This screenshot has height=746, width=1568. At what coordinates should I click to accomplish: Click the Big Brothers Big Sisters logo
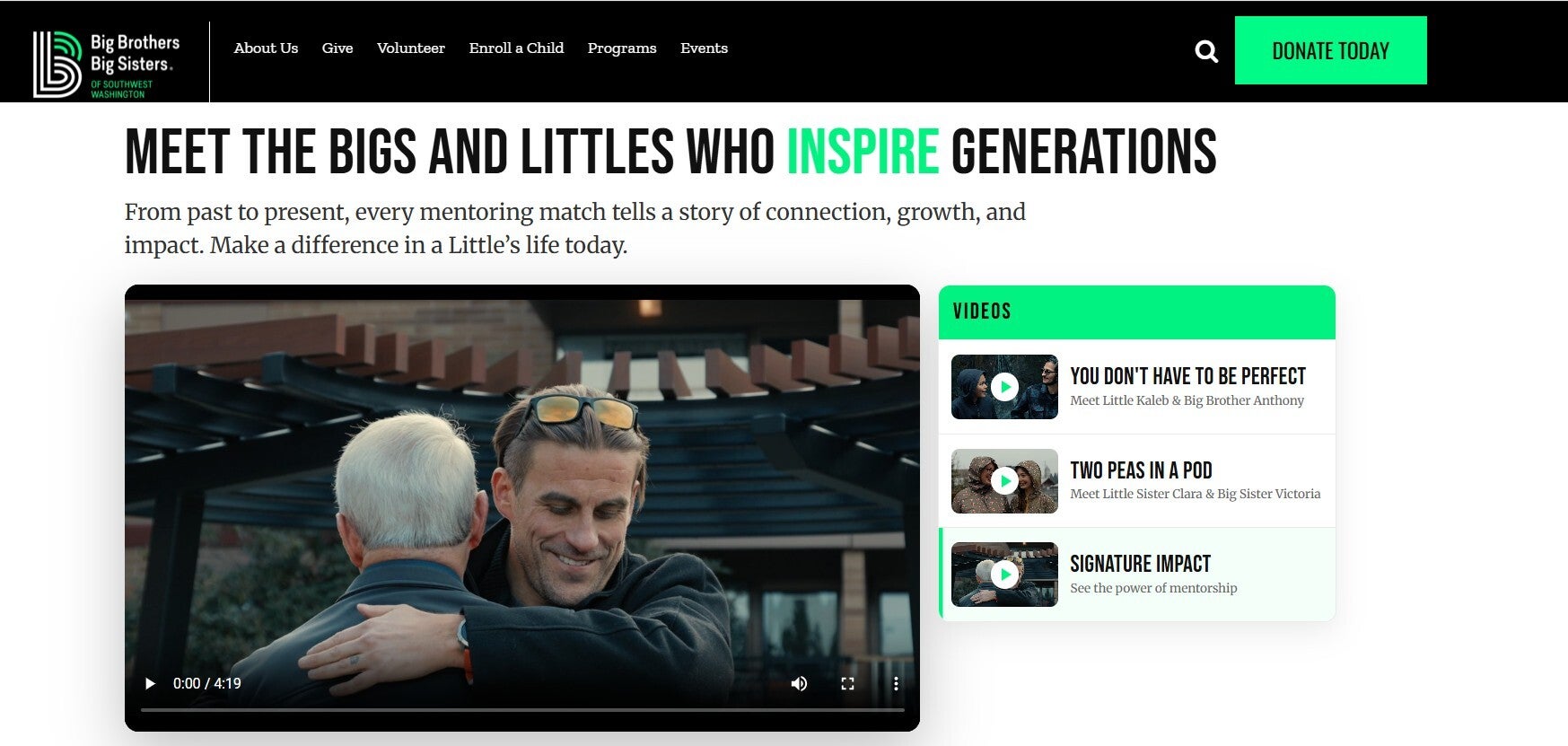tap(106, 65)
